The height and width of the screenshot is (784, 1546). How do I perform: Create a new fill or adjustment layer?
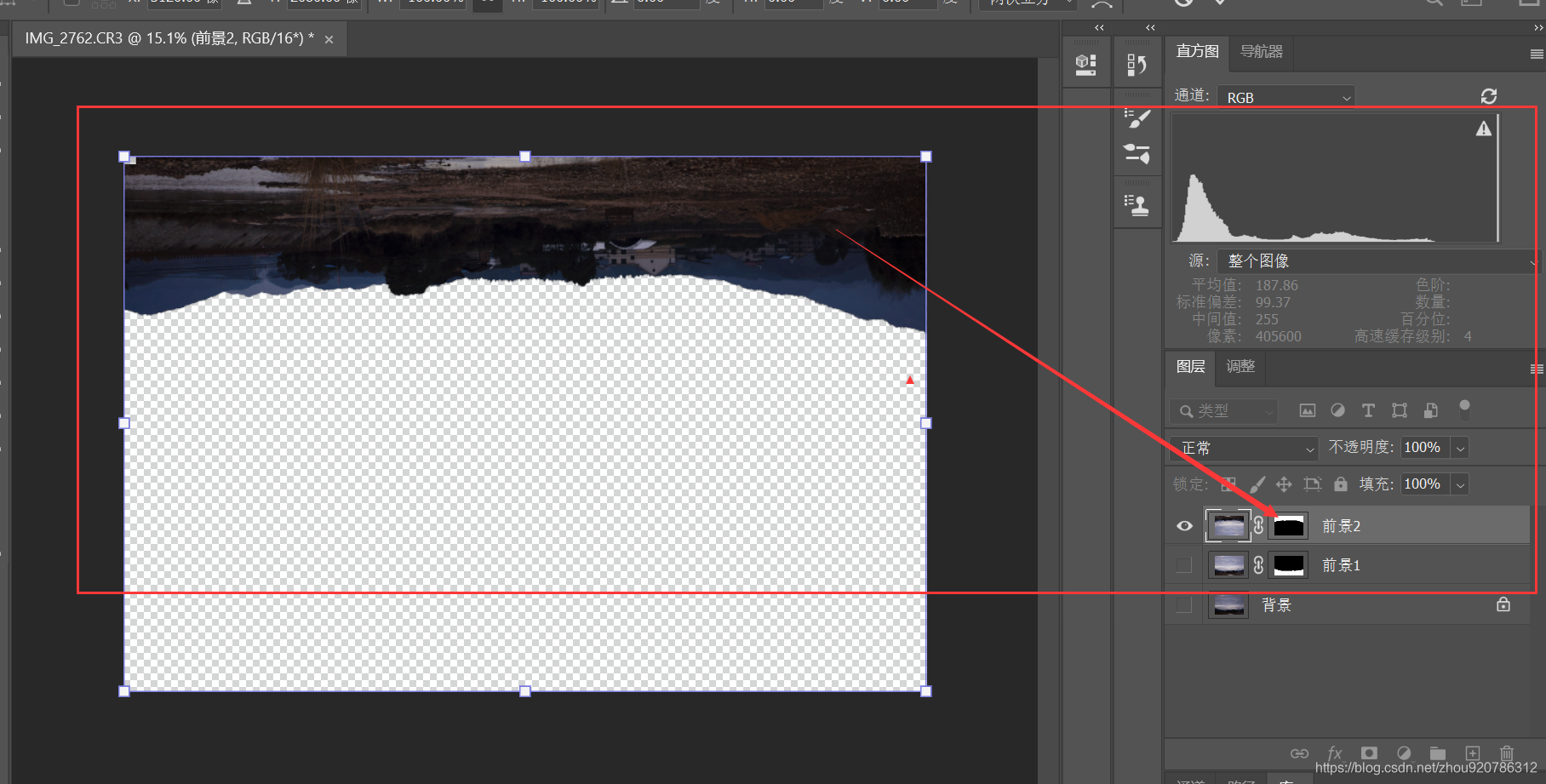point(1404,753)
